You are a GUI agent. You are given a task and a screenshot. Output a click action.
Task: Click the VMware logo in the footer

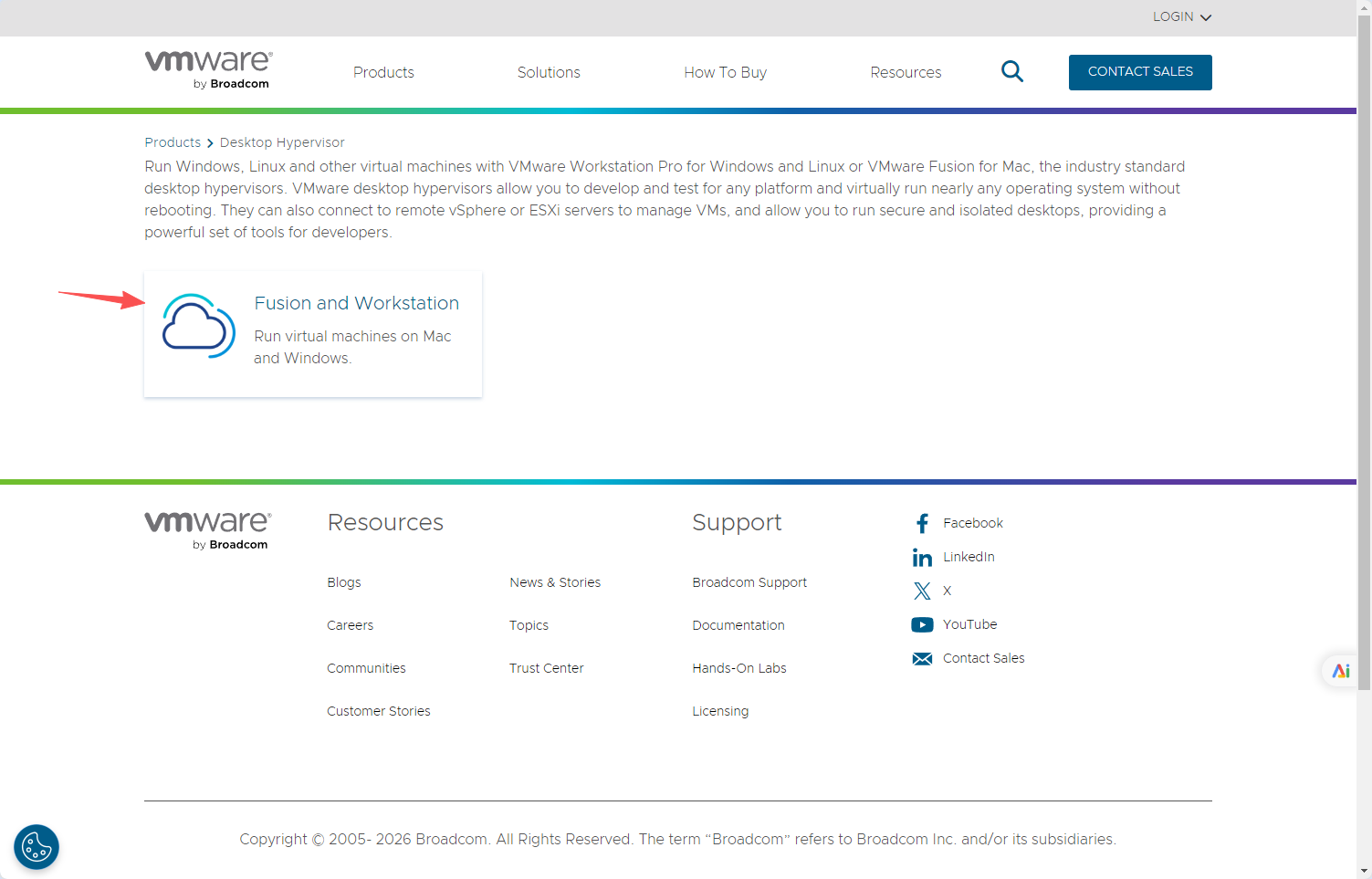(x=207, y=530)
